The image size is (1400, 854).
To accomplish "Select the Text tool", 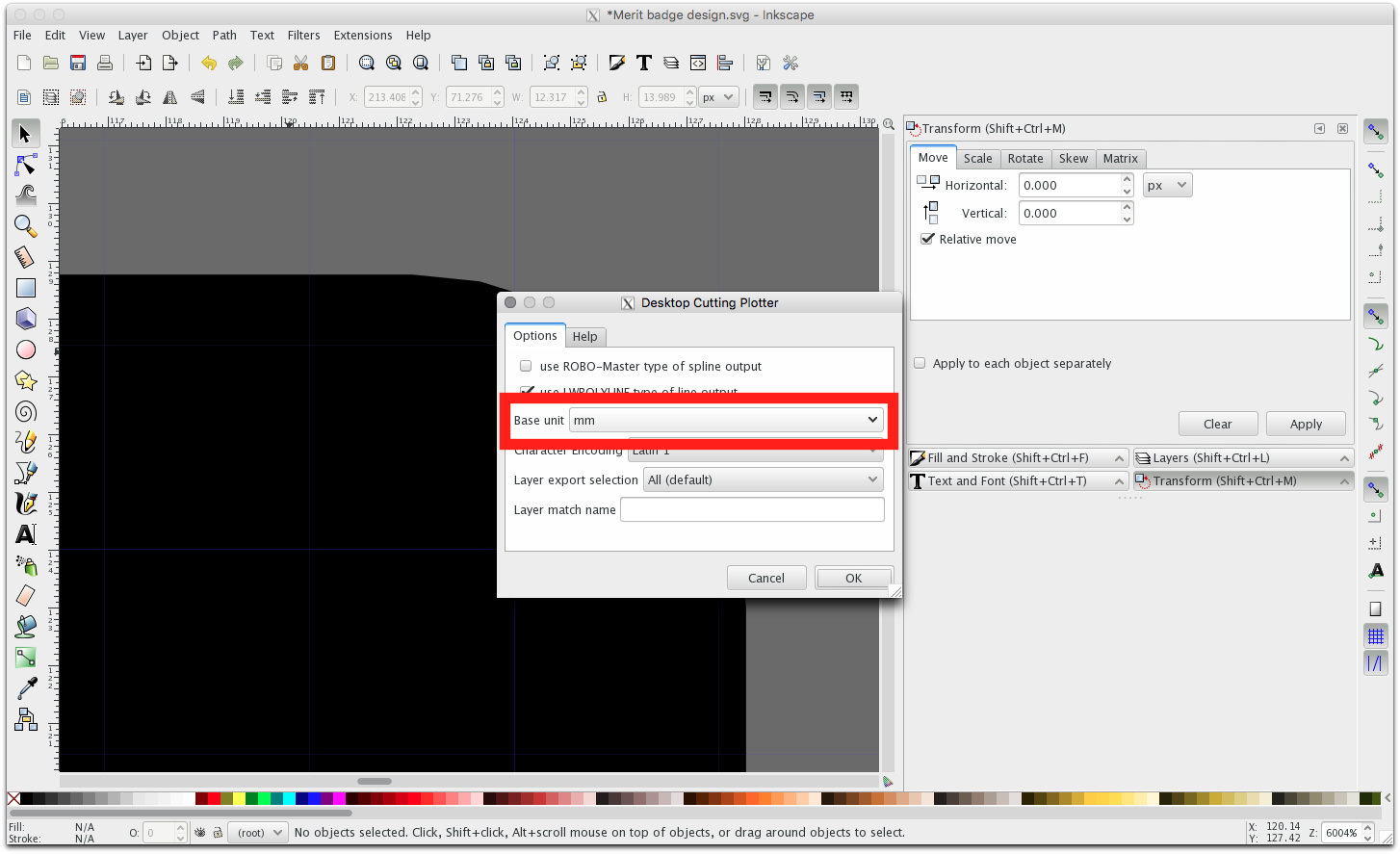I will pyautogui.click(x=26, y=534).
